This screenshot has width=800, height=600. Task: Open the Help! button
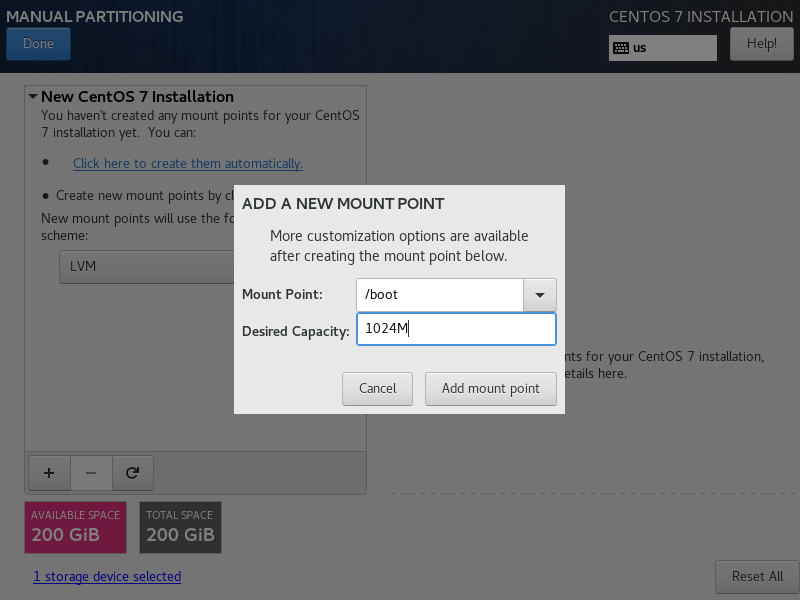(x=761, y=44)
